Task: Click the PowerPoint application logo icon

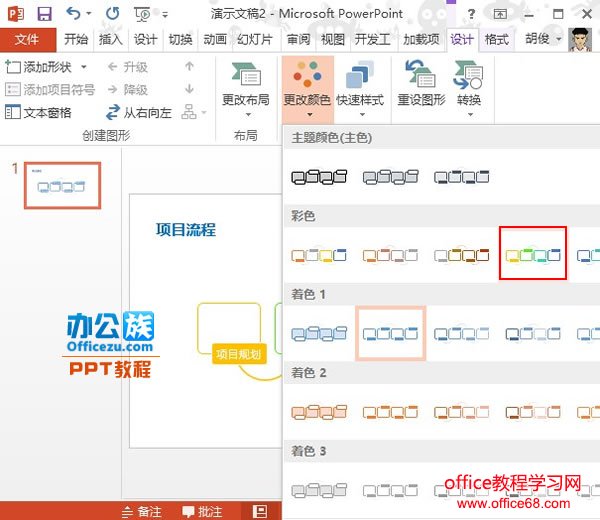Action: click(x=16, y=14)
